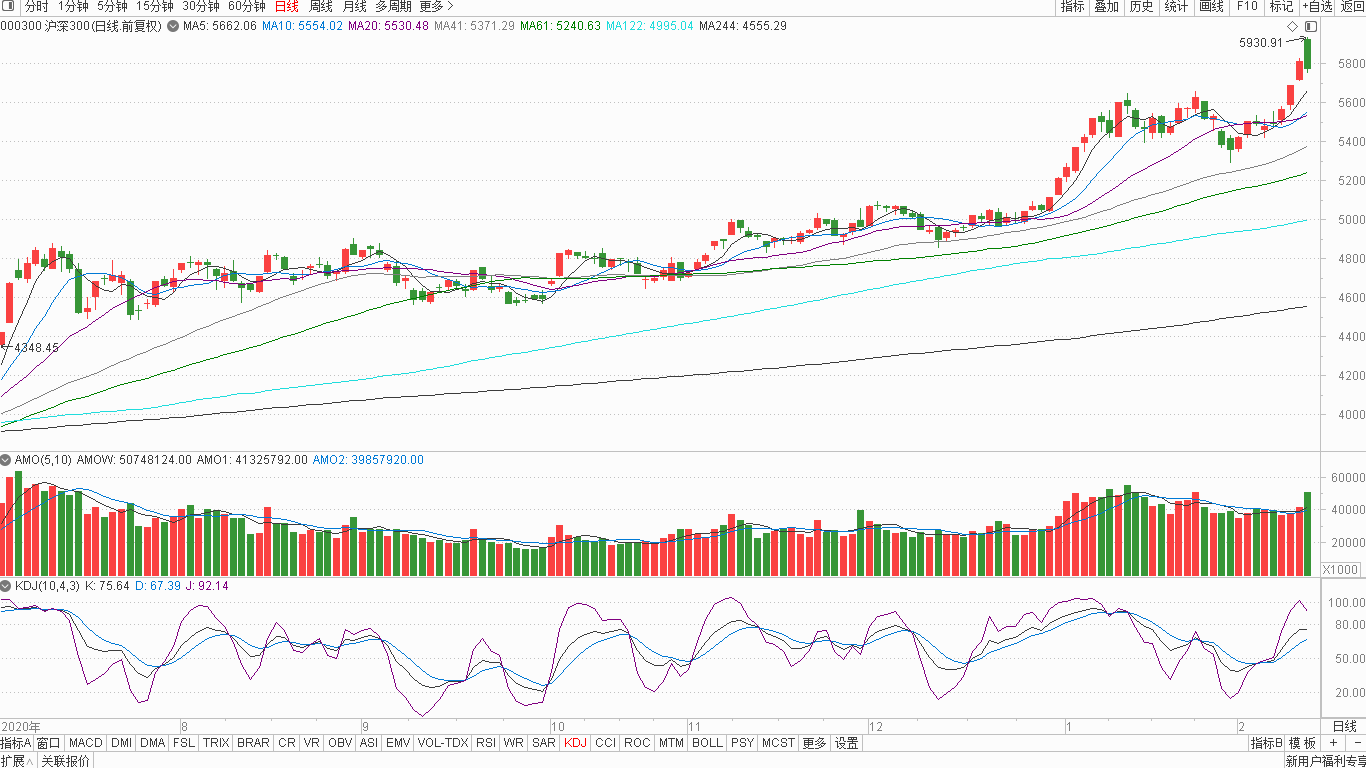Click the 日线 label at bottom-right

[x=1345, y=726]
